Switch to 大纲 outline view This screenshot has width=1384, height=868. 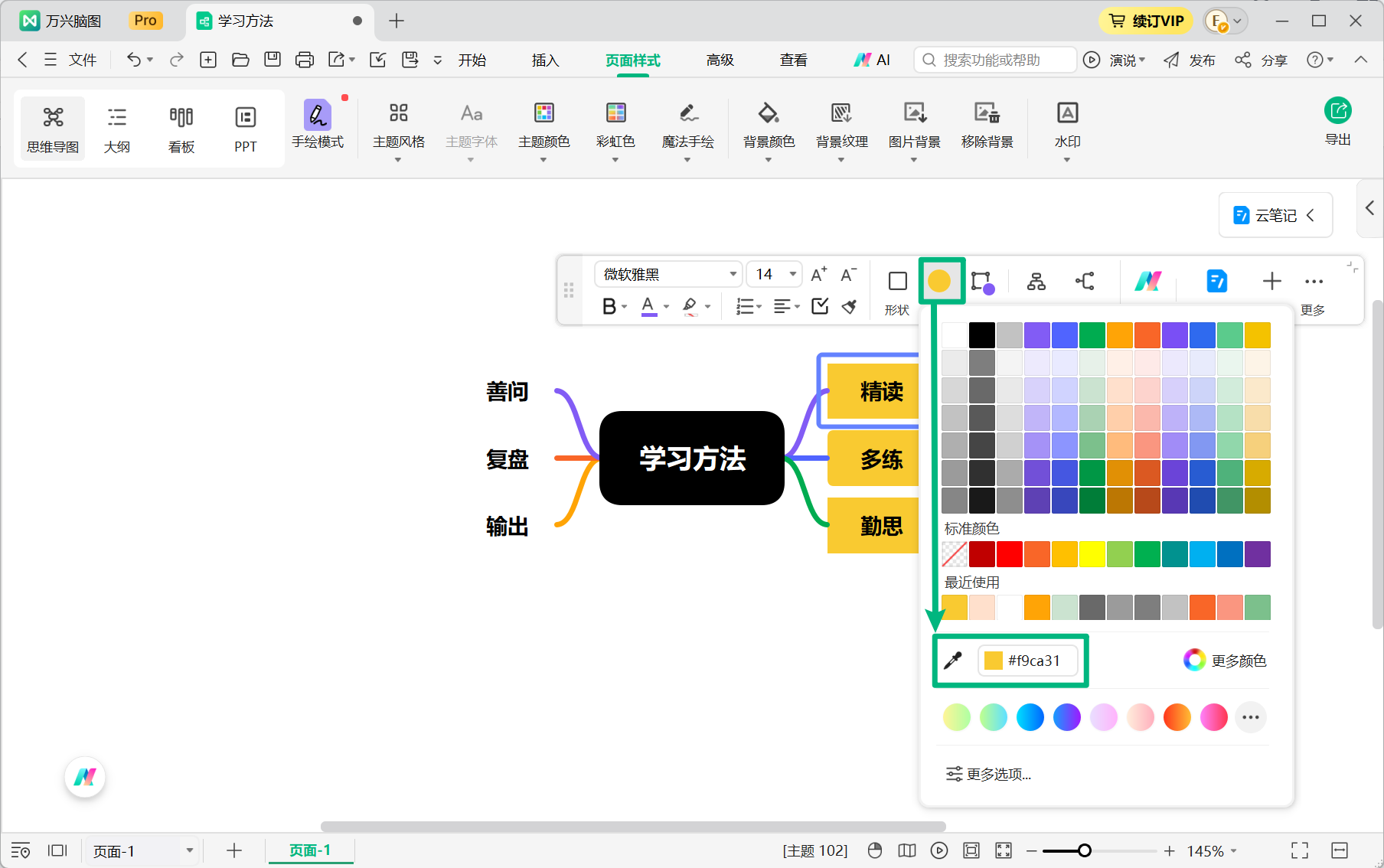[x=116, y=129]
